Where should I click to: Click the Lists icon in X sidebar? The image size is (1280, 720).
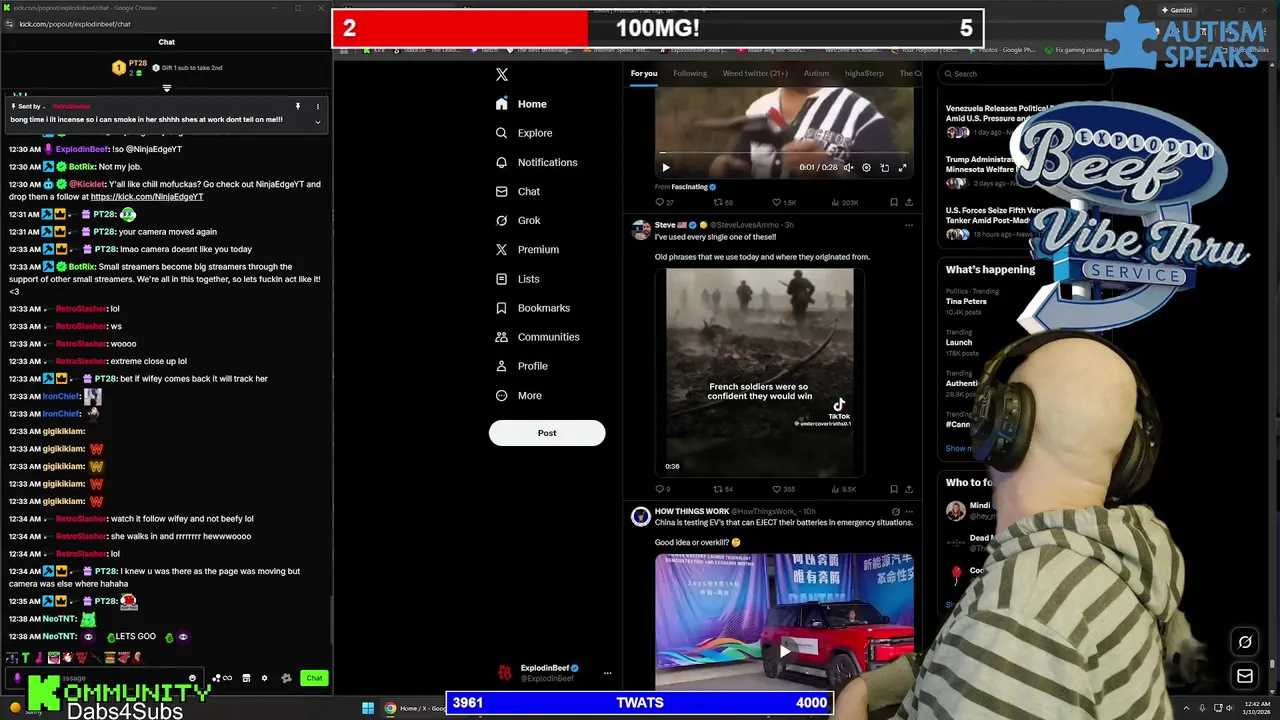coord(501,279)
